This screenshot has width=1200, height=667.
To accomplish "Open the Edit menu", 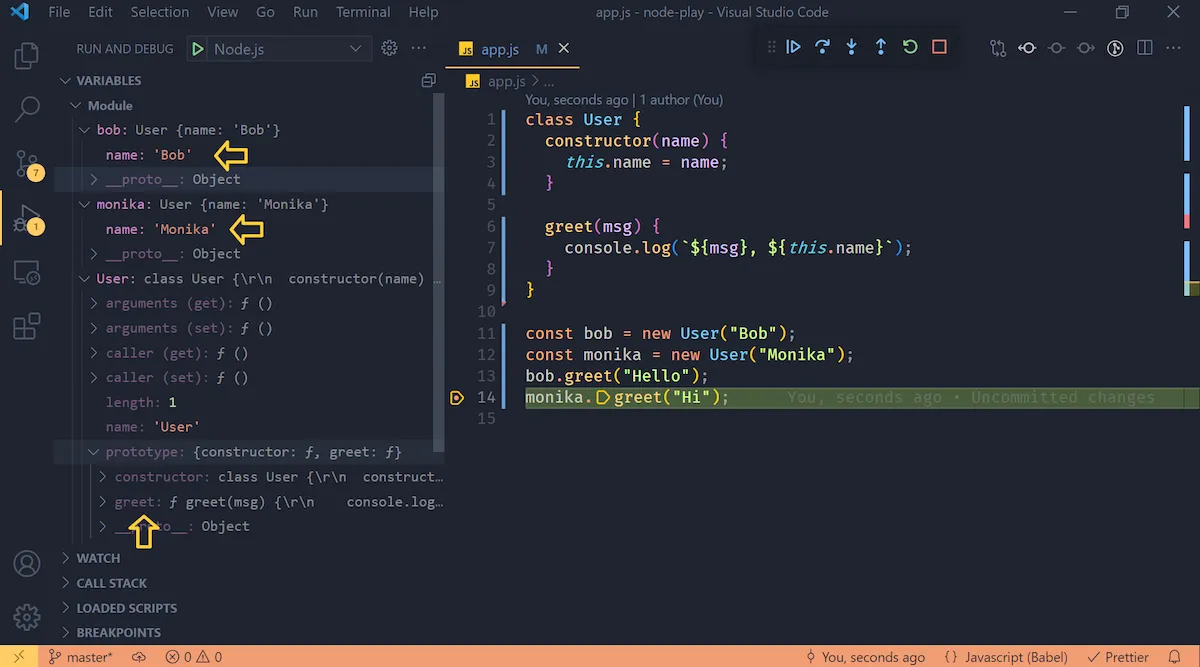I will (x=100, y=12).
